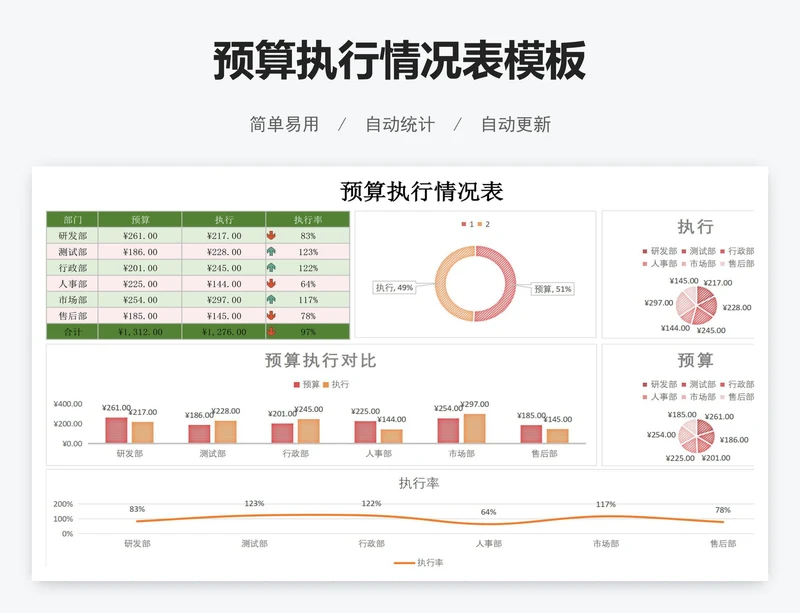Click the 人事部 axis label under the line chart
Screen dimensions: 800x613
pos(488,544)
